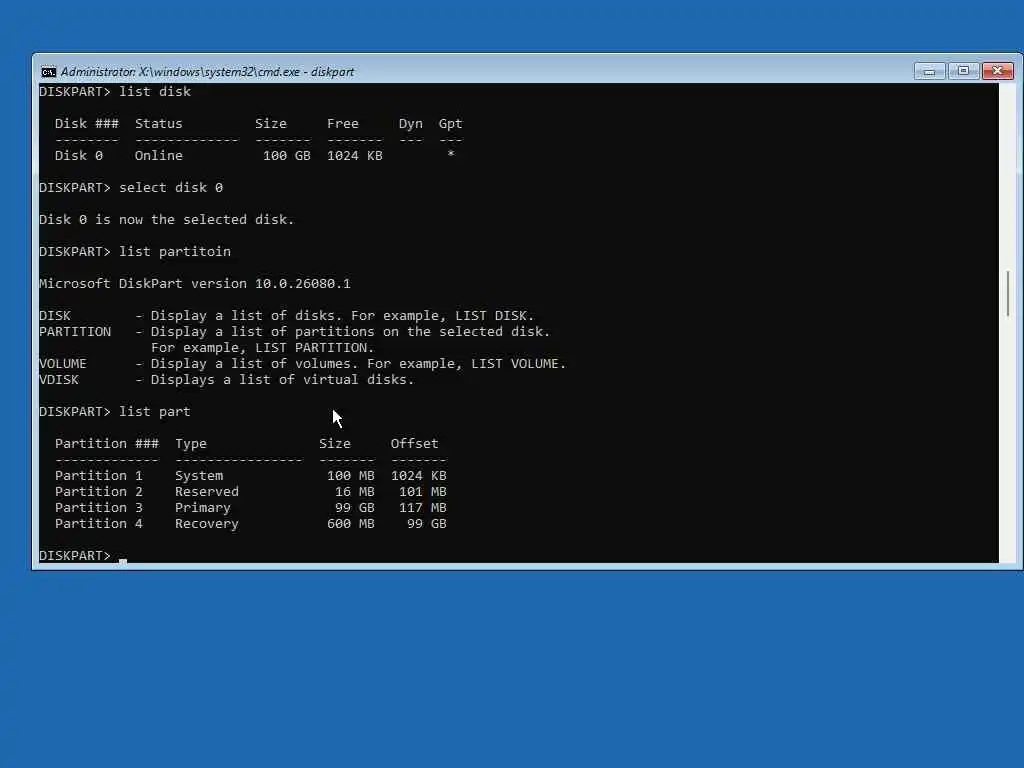Click 'Microsoft DiskPart version 10.0.26080.1' line
This screenshot has height=768, width=1024.
(195, 283)
